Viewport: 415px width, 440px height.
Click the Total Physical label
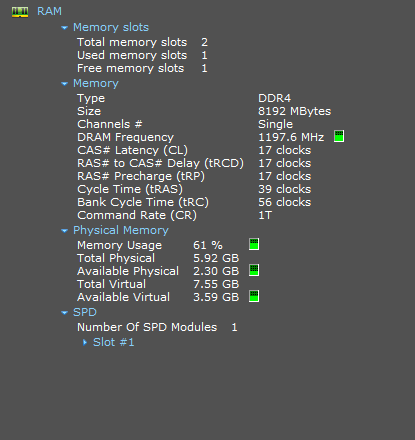pyautogui.click(x=116, y=258)
